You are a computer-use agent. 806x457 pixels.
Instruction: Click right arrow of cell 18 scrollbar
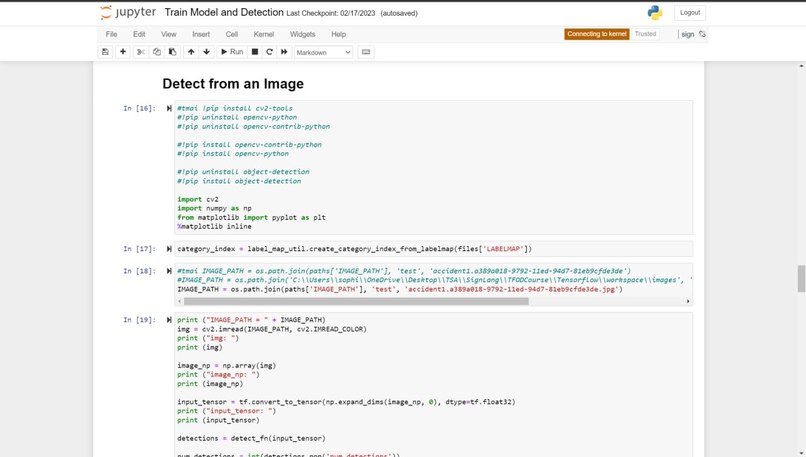click(688, 301)
